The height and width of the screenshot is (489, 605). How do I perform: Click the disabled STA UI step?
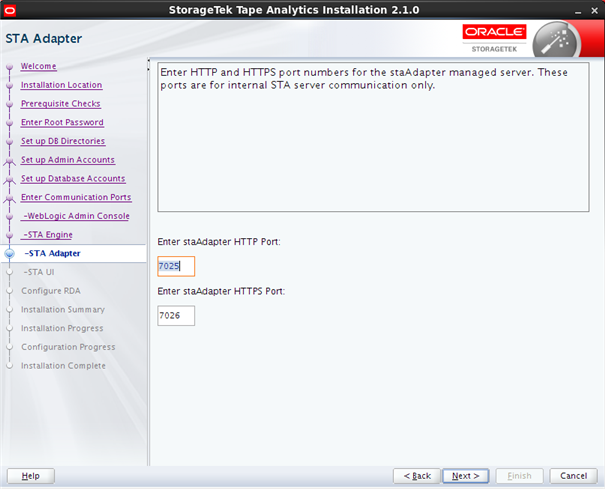pyautogui.click(x=39, y=272)
